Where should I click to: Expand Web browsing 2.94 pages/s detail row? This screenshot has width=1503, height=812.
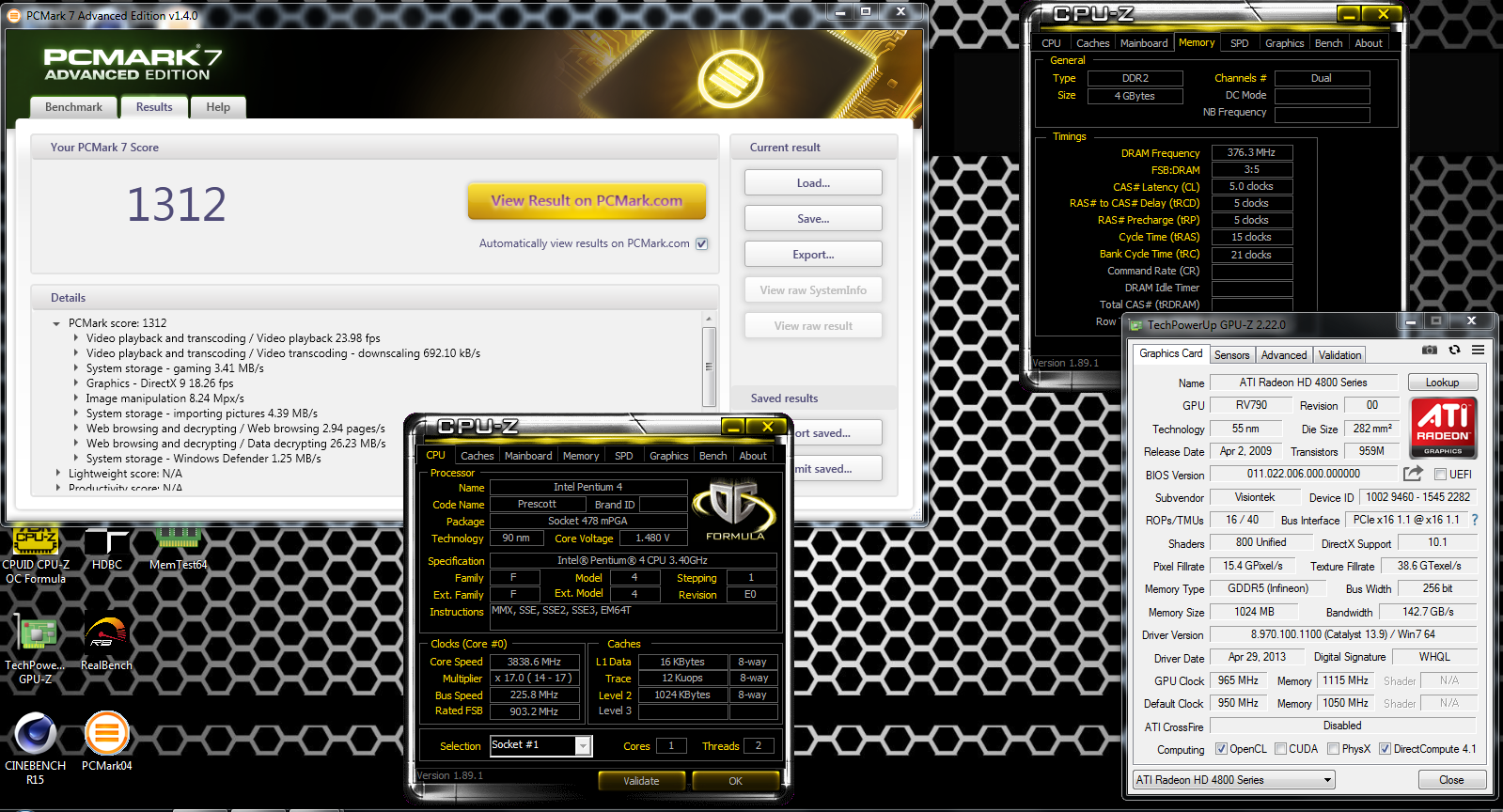76,429
